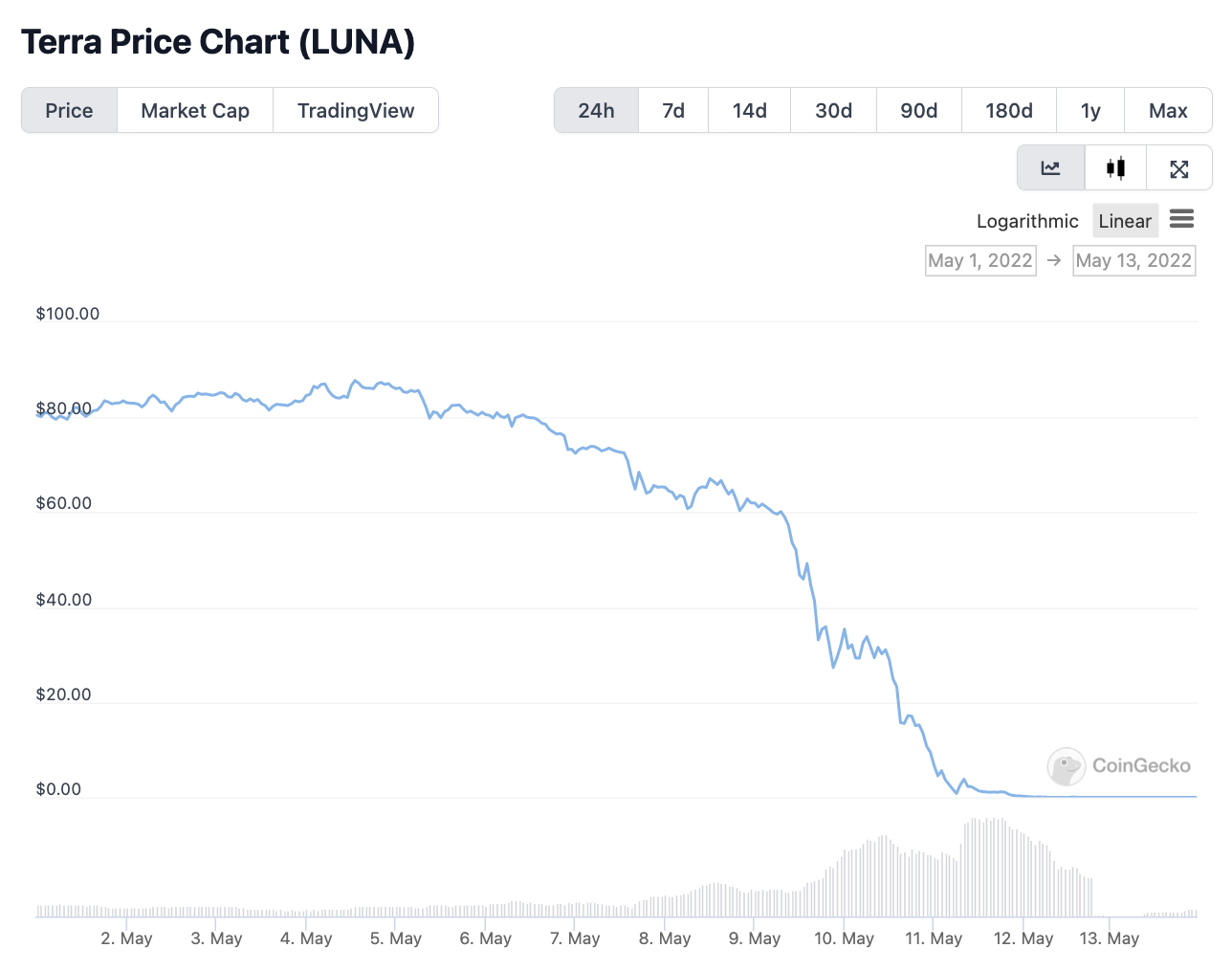This screenshot has width=1232, height=970.
Task: Select the 24h time range
Action: point(596,110)
